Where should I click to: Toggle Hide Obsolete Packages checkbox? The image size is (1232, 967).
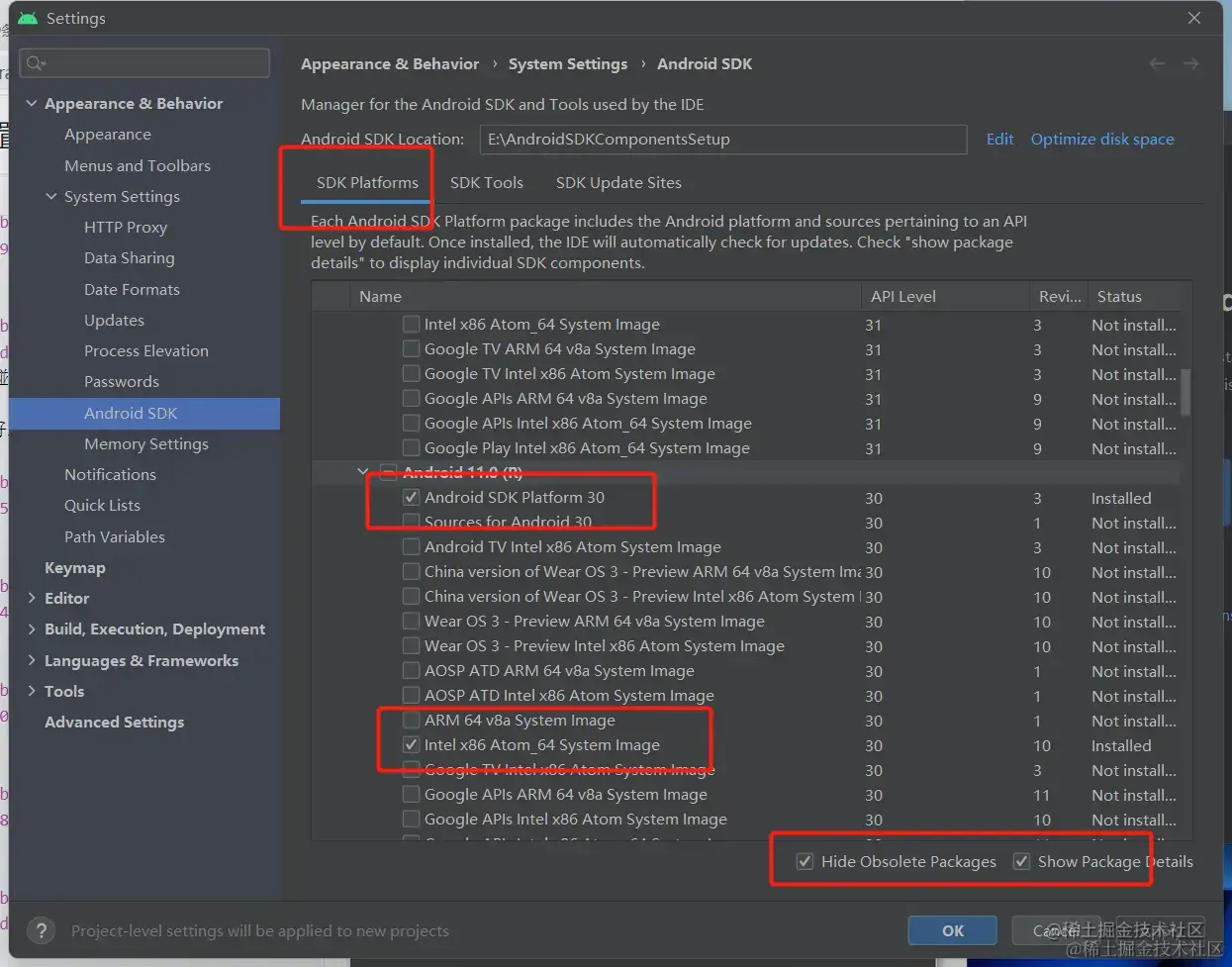tap(806, 862)
